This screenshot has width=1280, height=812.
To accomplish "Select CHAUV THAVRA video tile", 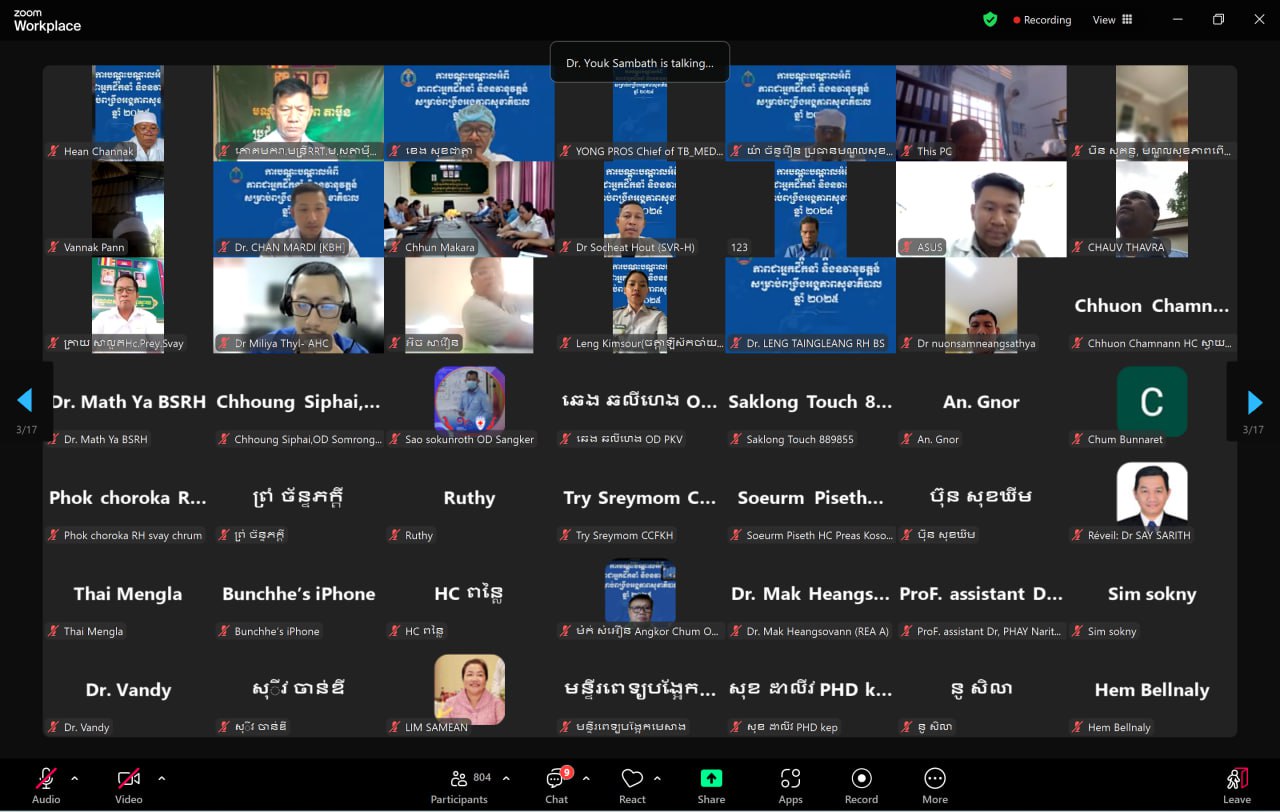I will [1152, 209].
